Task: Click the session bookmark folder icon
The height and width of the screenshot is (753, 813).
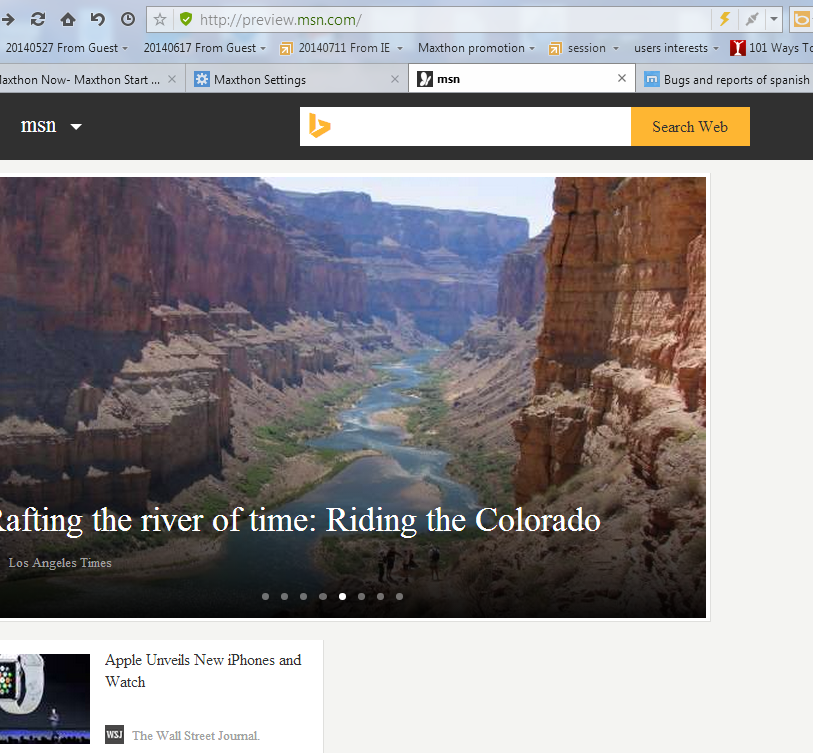Action: point(555,49)
